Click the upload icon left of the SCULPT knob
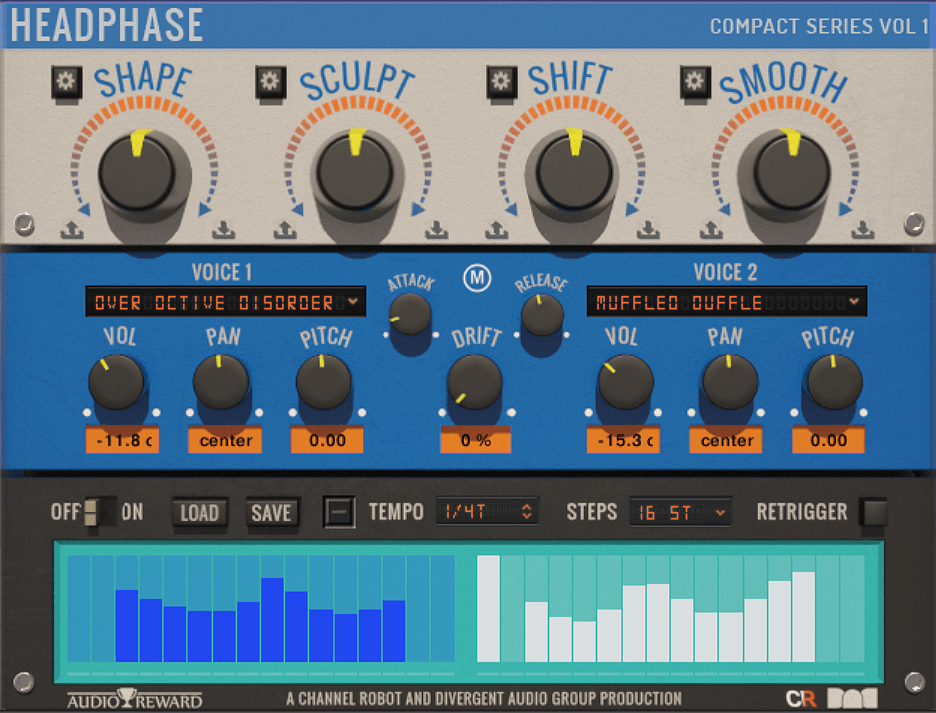Screen dimensions: 936x713 285,230
